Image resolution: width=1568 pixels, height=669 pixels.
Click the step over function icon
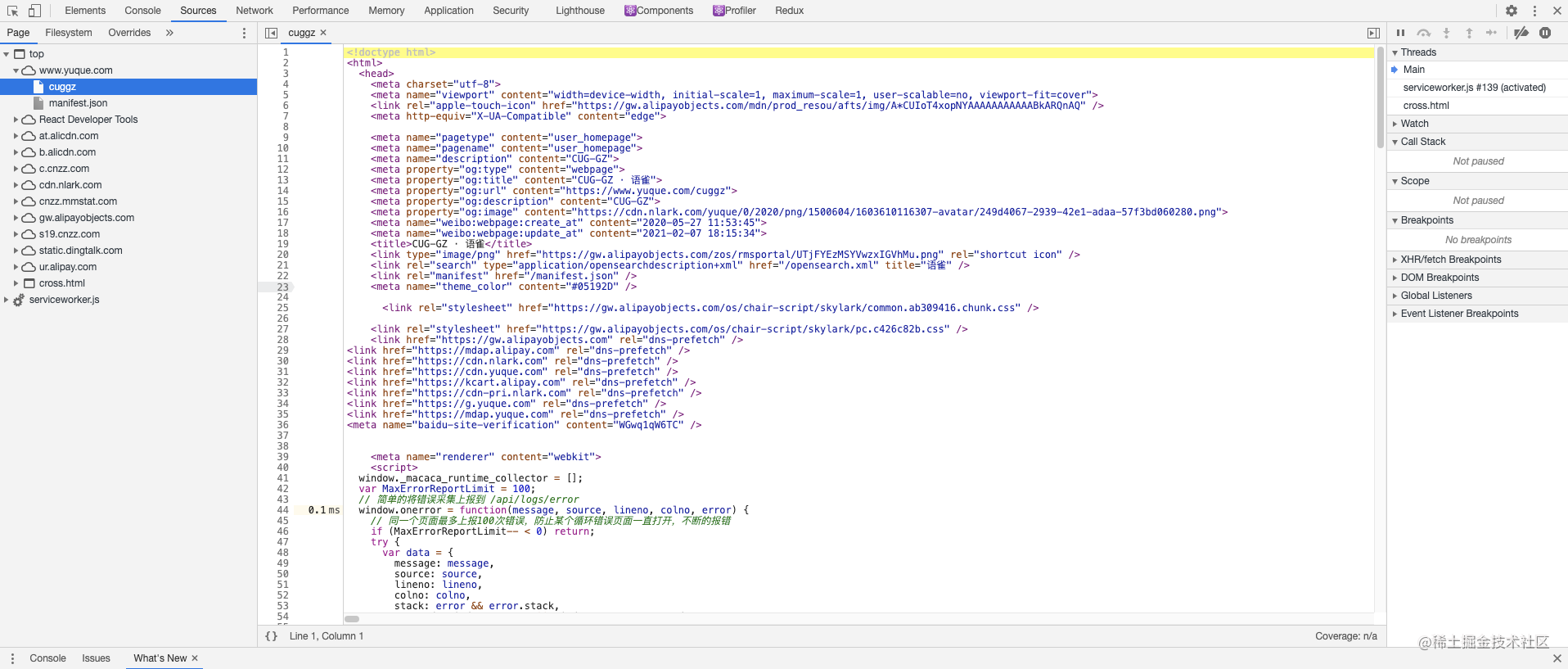1424,33
